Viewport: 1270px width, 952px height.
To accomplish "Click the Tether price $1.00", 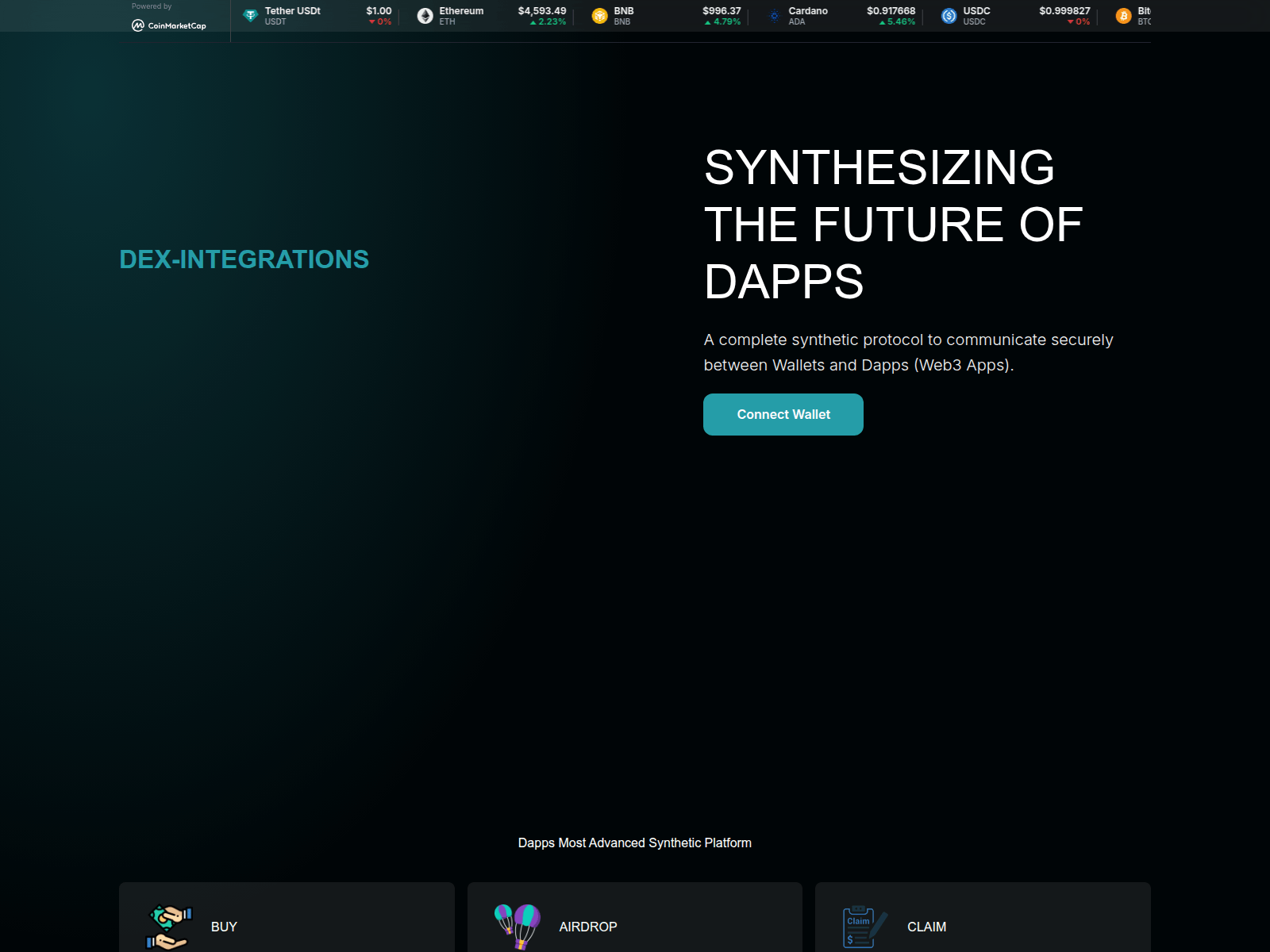I will (x=379, y=11).
